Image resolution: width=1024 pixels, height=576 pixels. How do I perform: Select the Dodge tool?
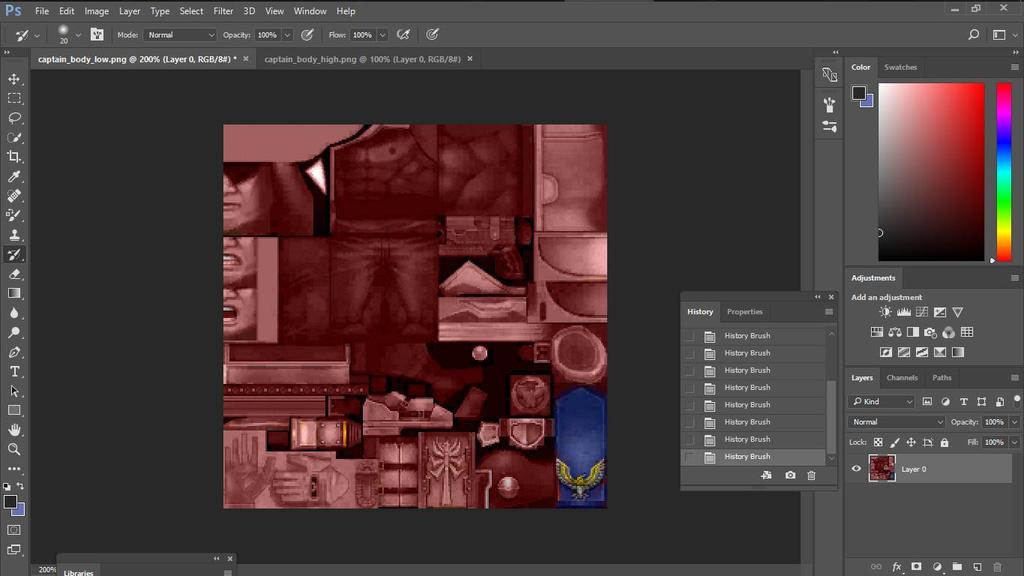14,332
